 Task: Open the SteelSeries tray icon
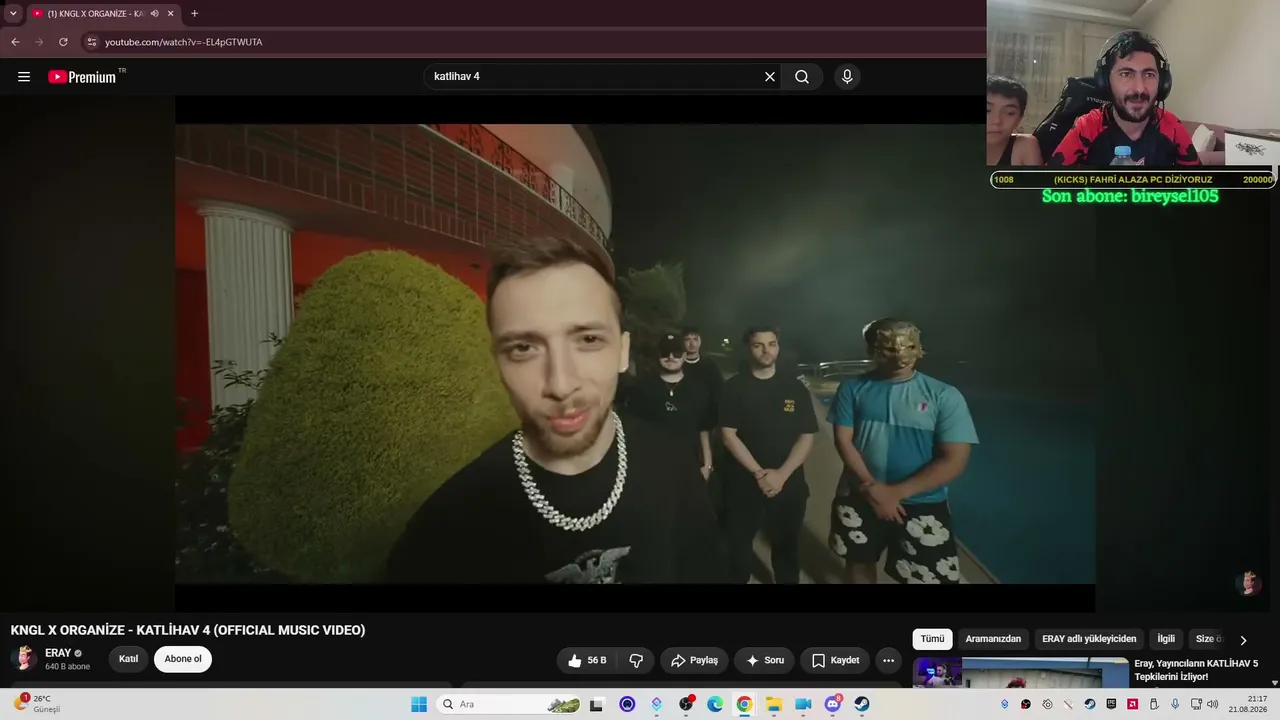click(1047, 704)
